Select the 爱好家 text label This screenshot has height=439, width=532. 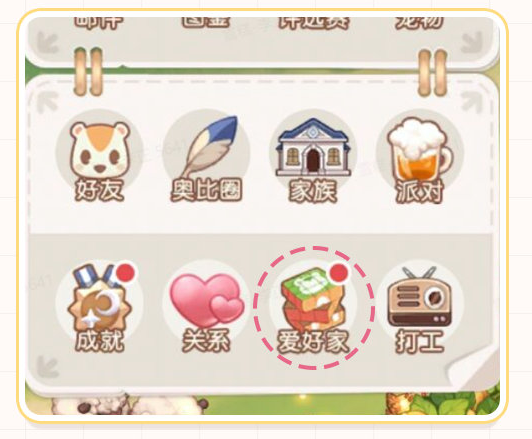(313, 341)
